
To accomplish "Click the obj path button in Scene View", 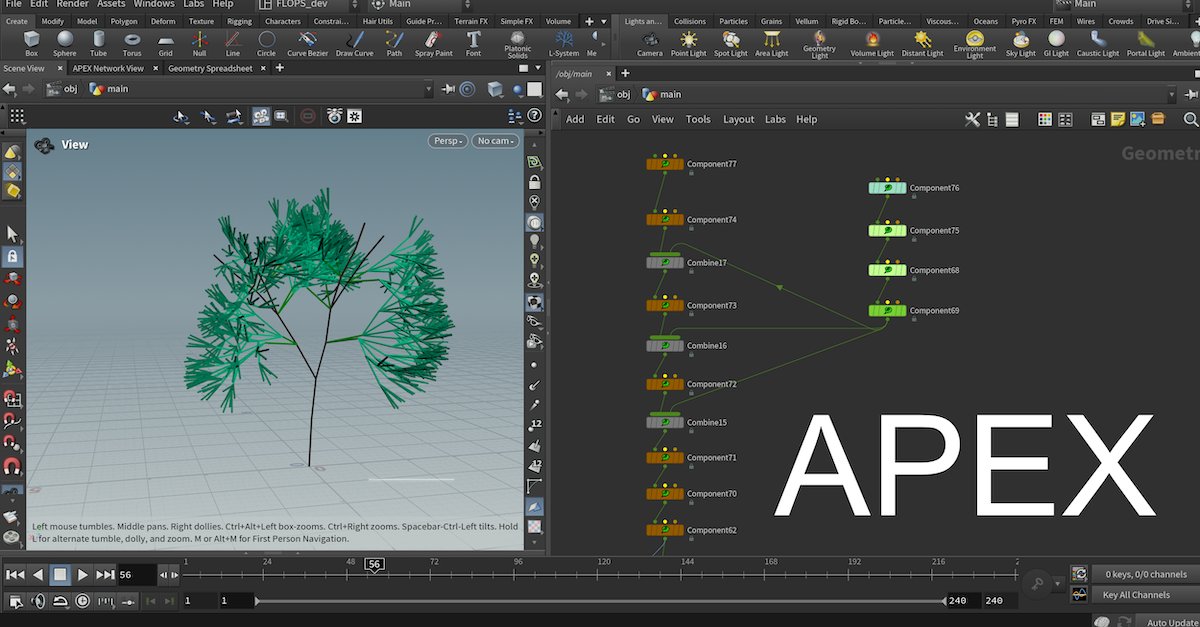I will tap(63, 89).
